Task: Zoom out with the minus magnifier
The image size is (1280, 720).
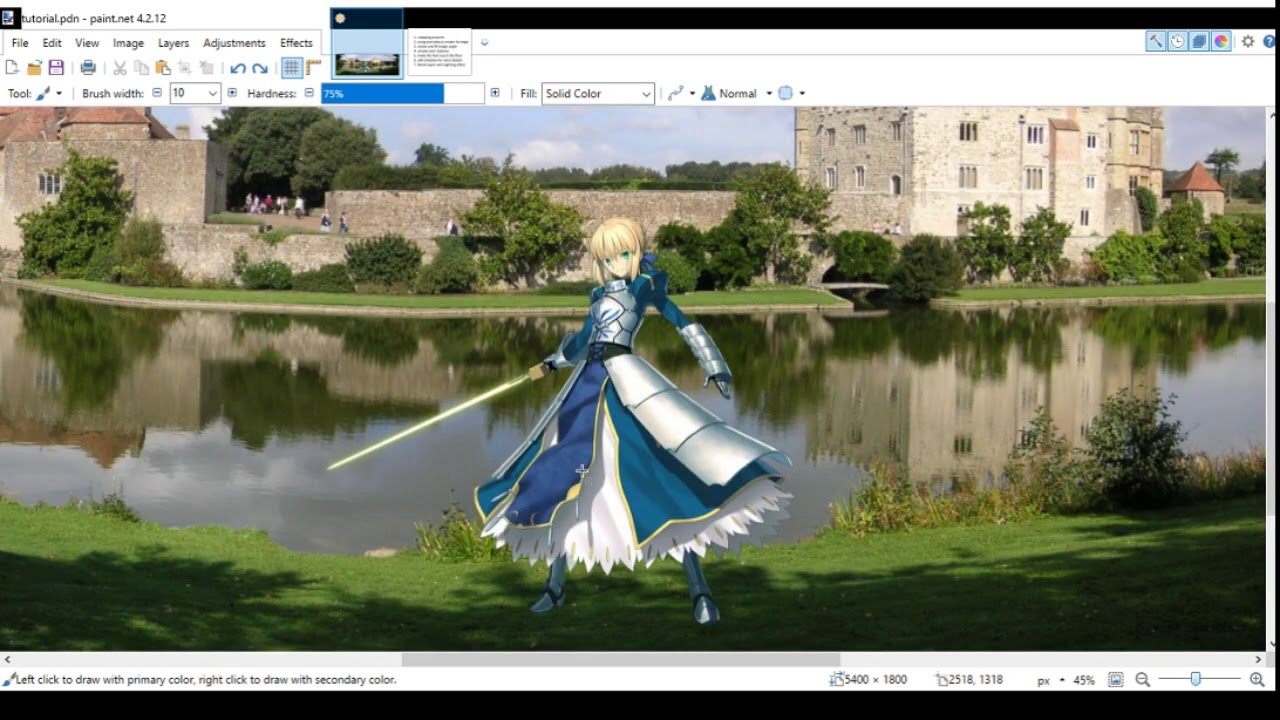Action: pos(1142,680)
